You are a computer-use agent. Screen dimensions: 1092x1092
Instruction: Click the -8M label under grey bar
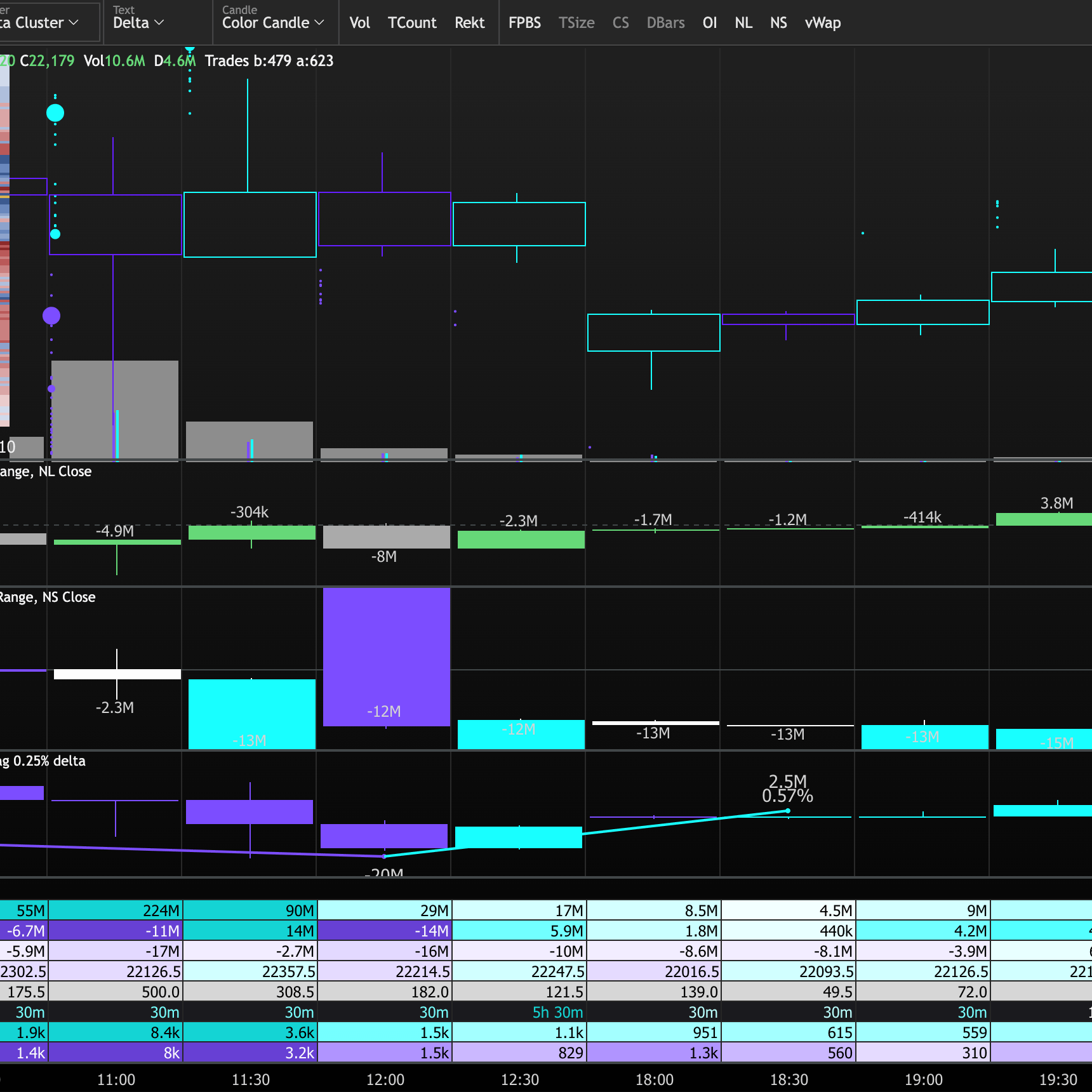384,556
